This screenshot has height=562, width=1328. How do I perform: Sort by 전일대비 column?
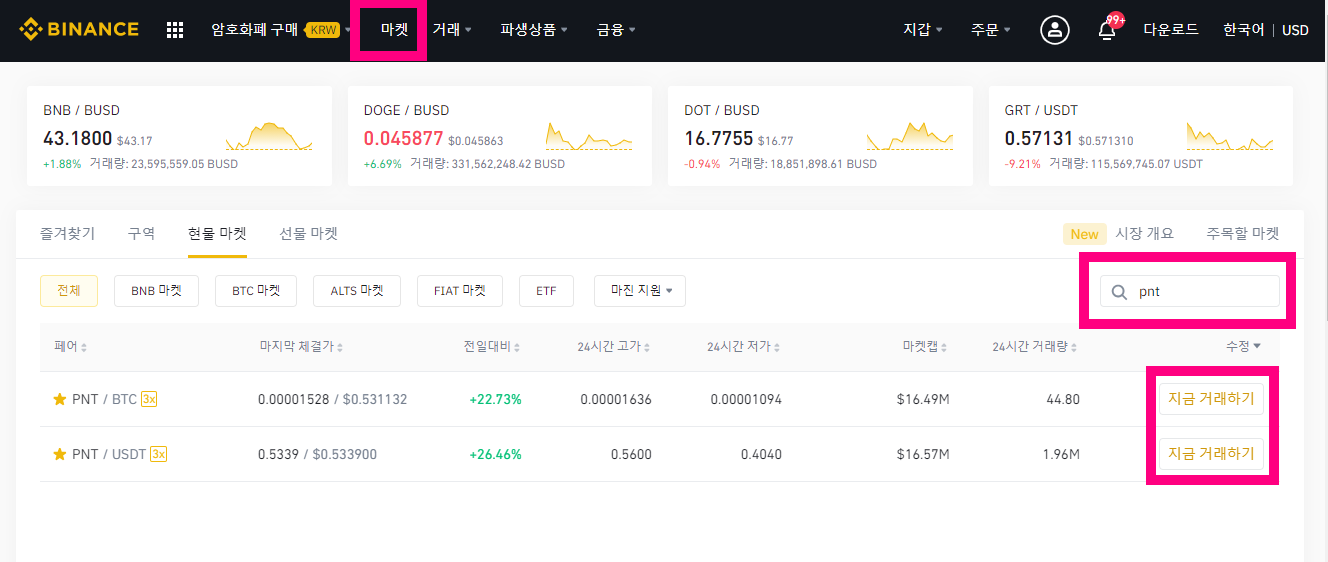click(492, 346)
